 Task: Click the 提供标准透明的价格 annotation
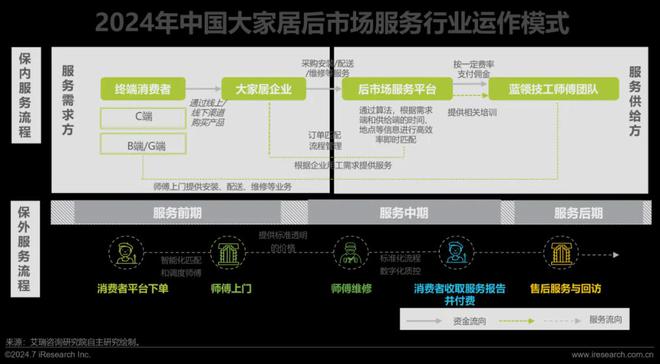(x=283, y=242)
